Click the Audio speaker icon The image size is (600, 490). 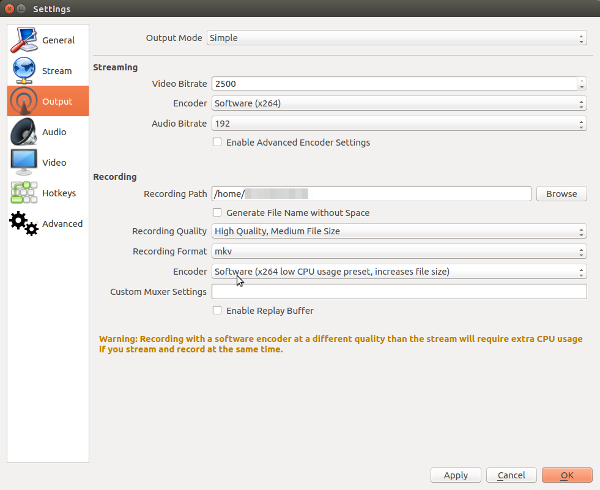tap(25, 131)
